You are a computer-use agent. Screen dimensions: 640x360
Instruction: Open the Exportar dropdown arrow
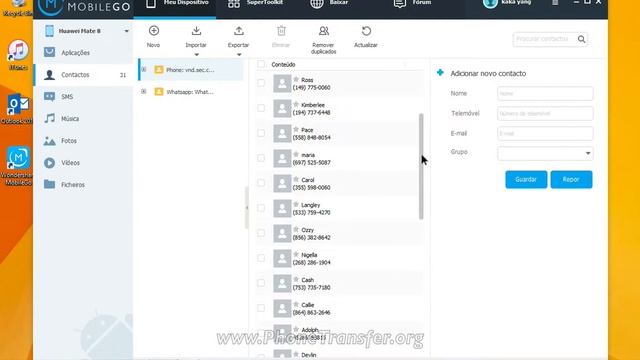(239, 54)
